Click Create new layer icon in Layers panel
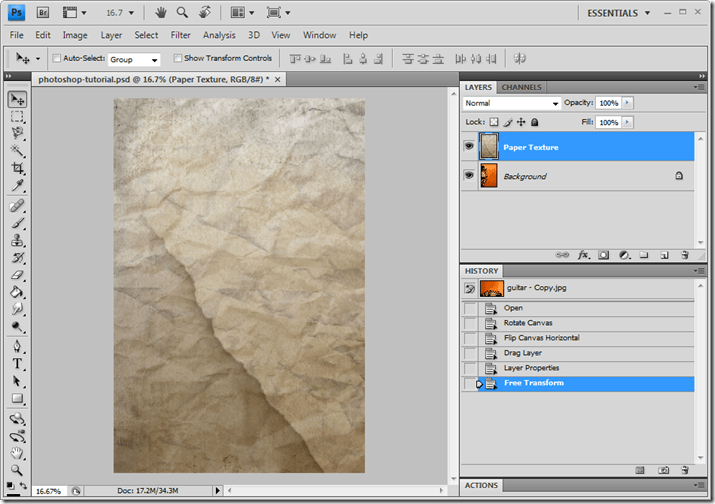 pyautogui.click(x=664, y=255)
